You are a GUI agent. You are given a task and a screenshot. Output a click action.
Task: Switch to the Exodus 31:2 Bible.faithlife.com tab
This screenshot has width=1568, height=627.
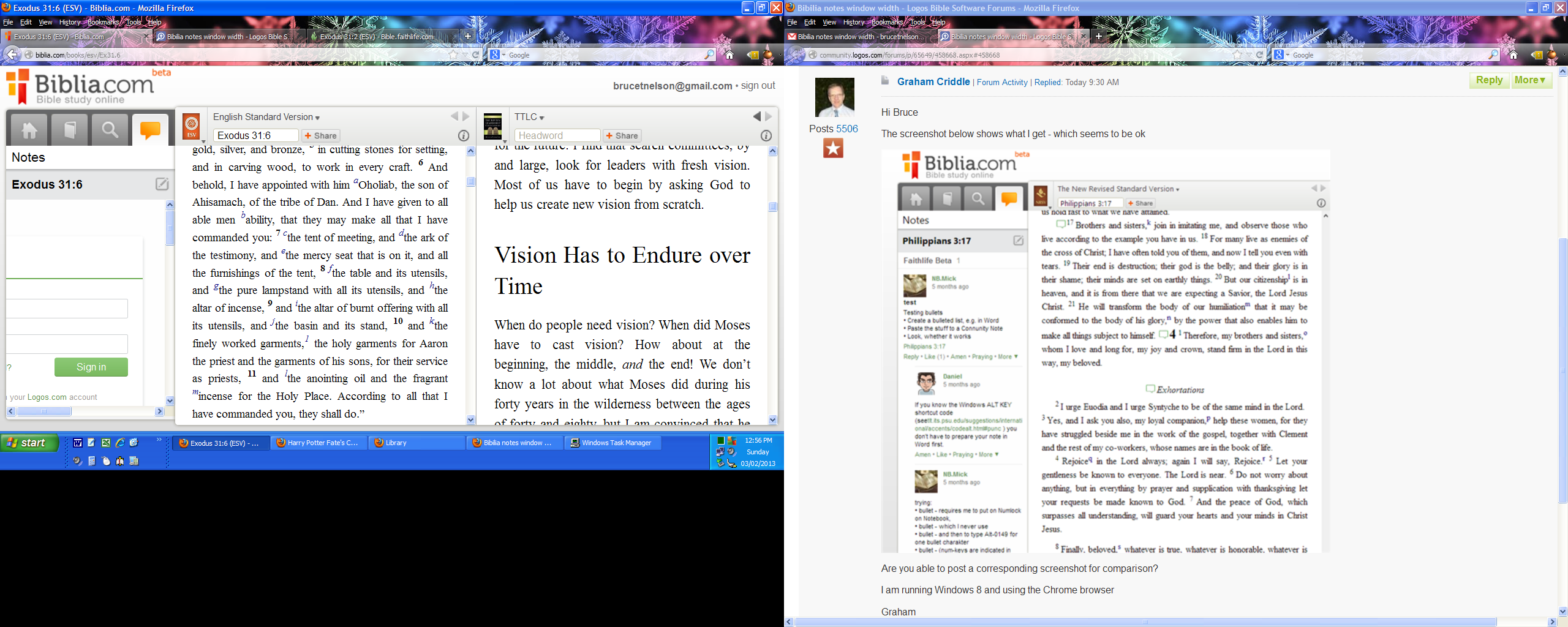coord(382,36)
